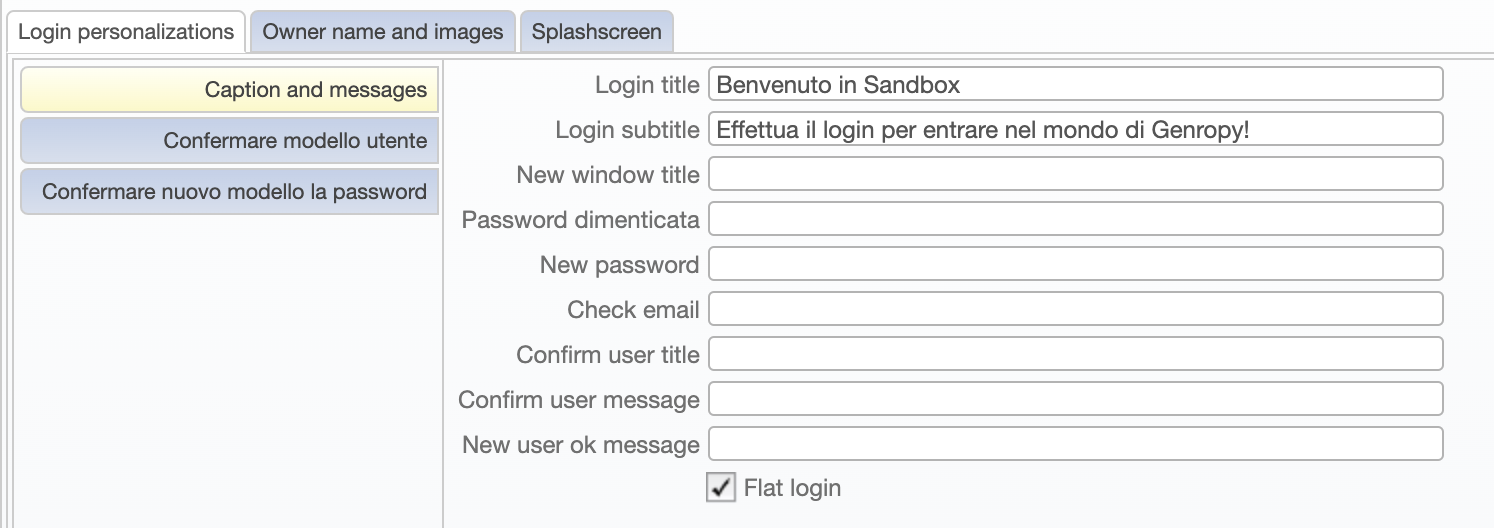Select Caption and messages panel
The width and height of the screenshot is (1494, 528).
click(x=230, y=90)
